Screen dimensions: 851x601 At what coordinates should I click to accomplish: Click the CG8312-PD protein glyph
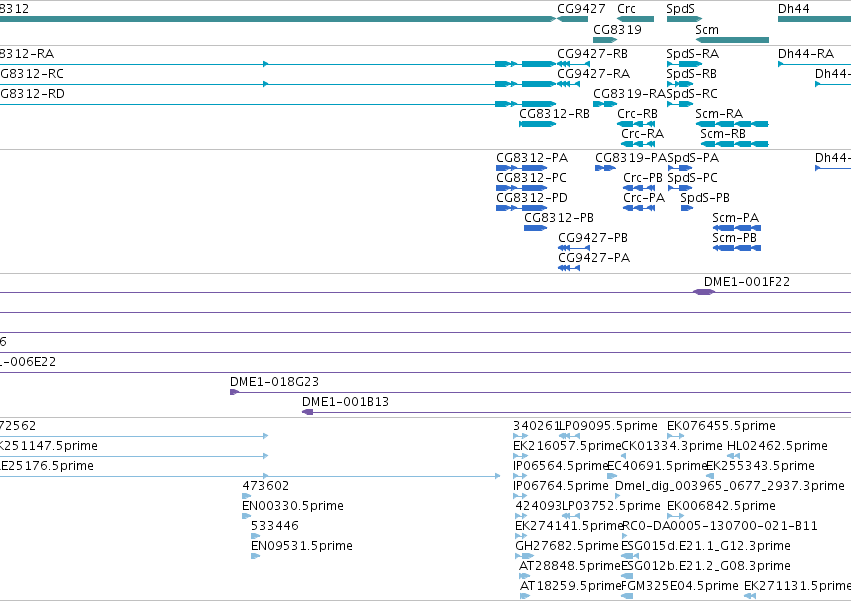[x=522, y=208]
